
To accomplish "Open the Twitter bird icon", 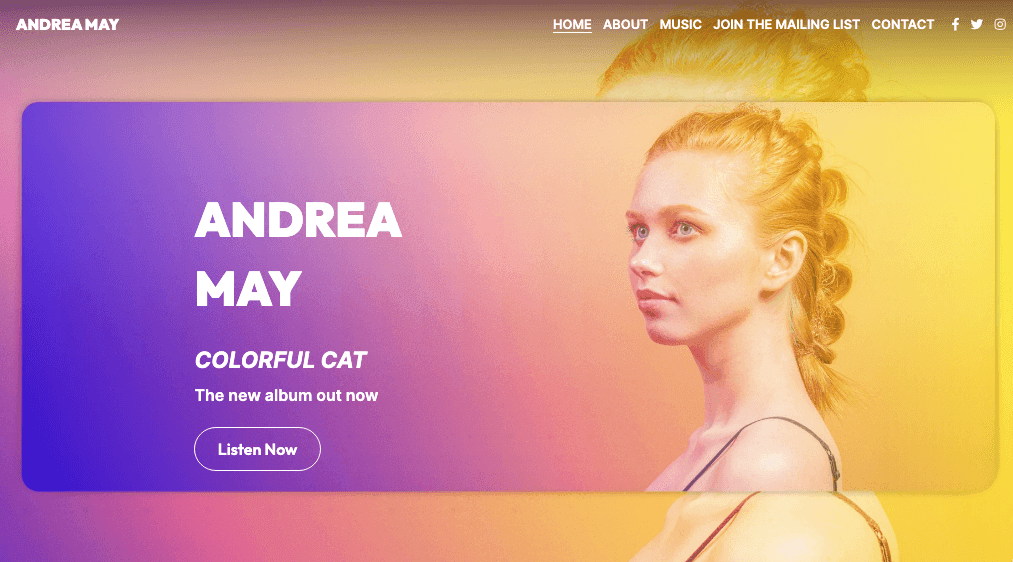I will 977,25.
